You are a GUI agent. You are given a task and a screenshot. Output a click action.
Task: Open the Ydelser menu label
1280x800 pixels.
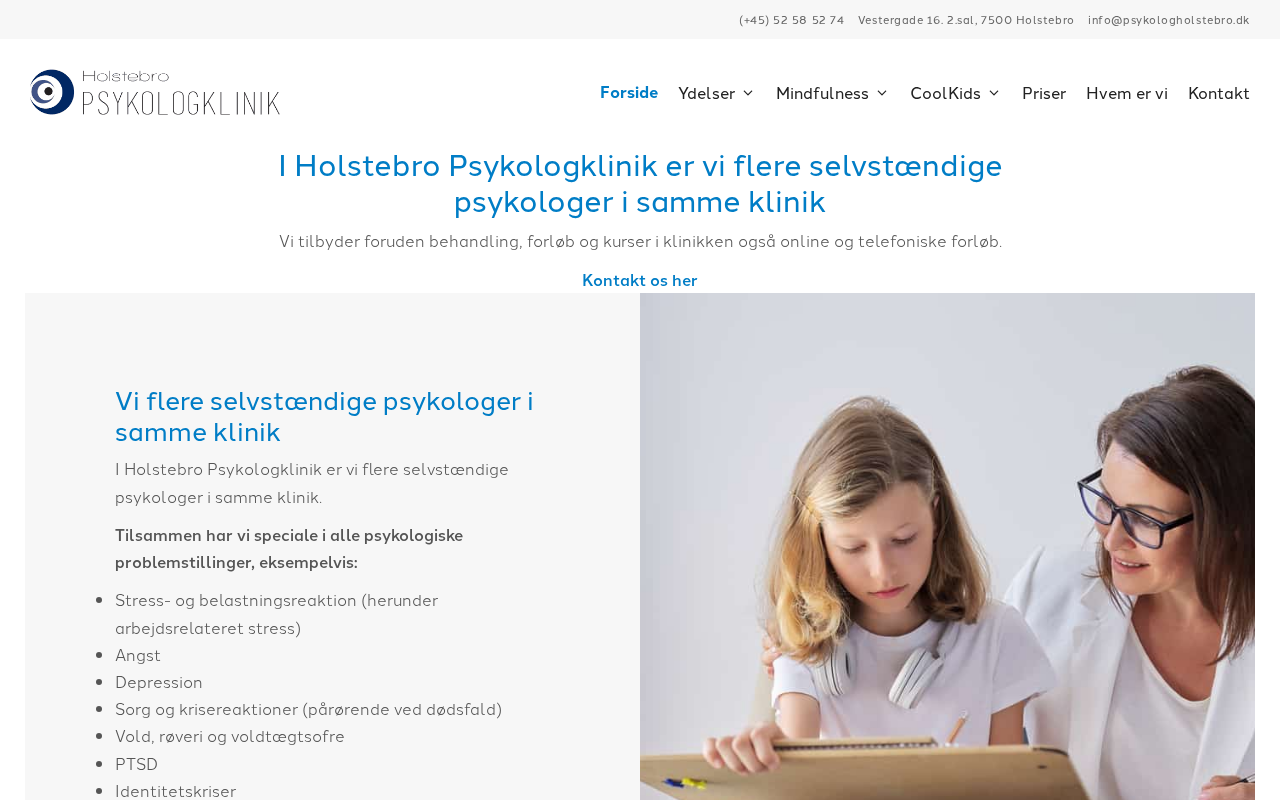point(707,93)
